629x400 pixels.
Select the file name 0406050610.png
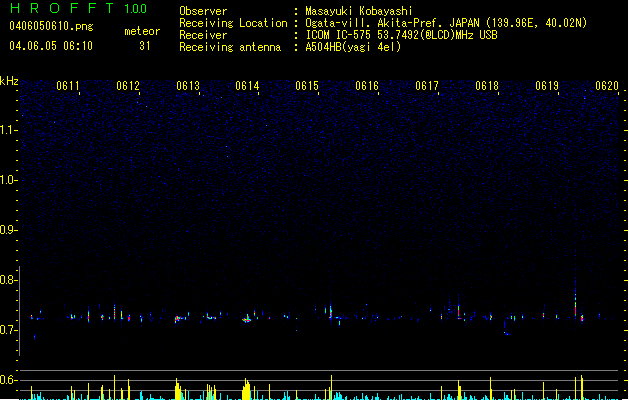coord(51,26)
